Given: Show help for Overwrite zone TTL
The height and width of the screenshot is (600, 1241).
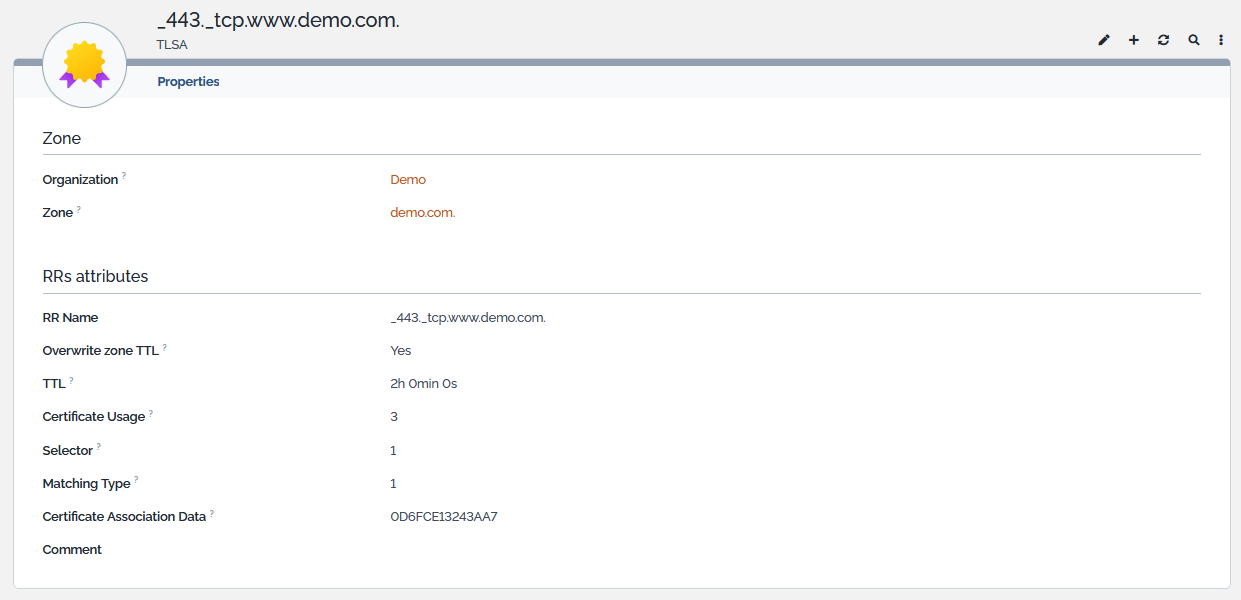Looking at the screenshot, I should tap(165, 347).
